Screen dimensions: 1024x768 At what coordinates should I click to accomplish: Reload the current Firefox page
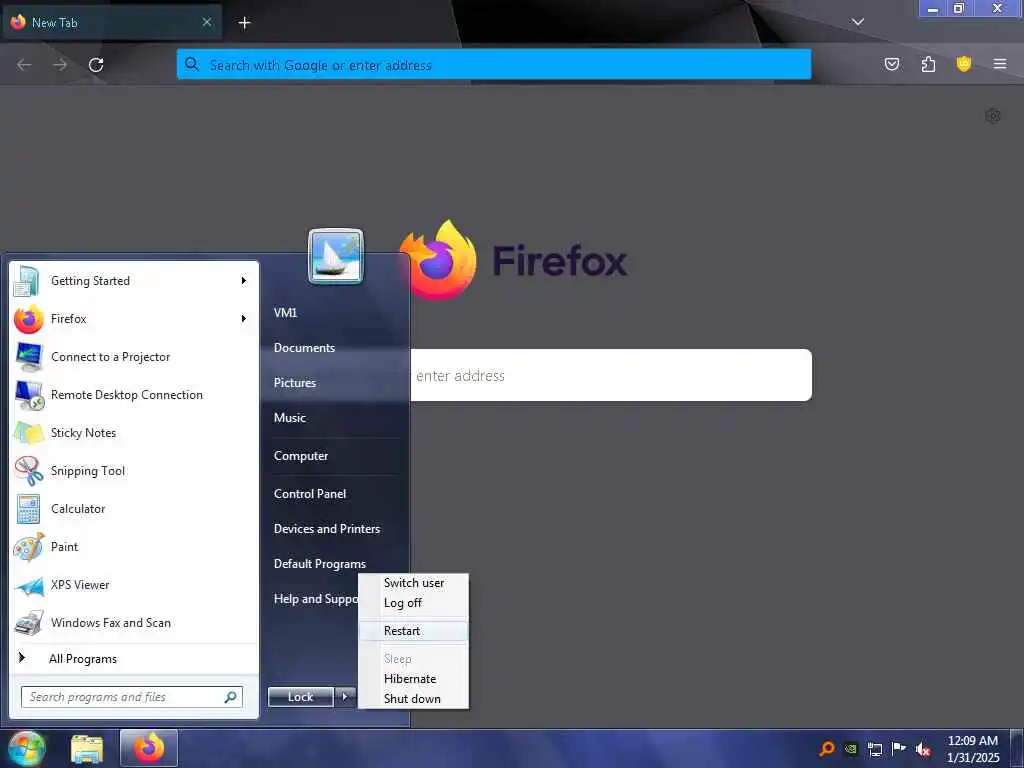tap(96, 65)
